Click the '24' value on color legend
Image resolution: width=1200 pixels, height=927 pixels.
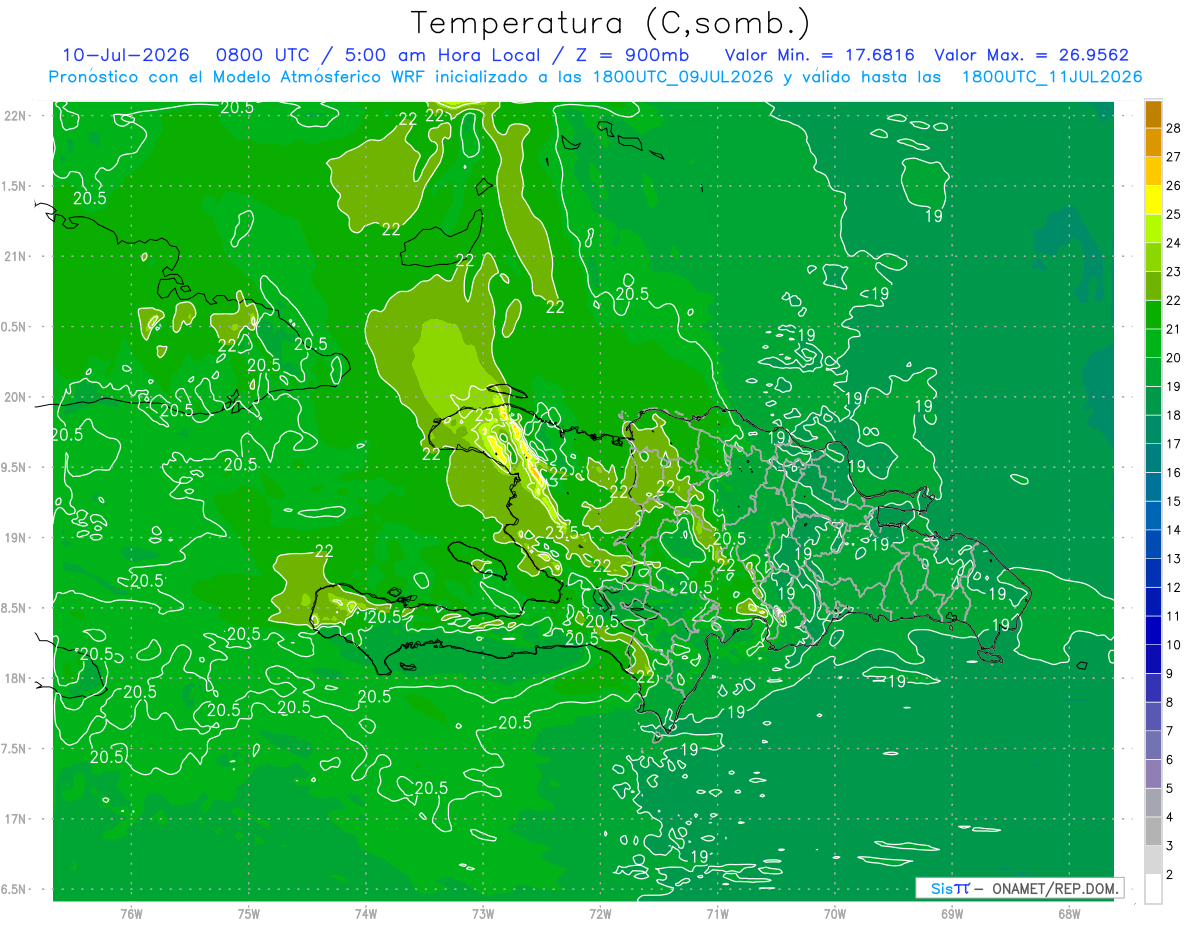(x=1175, y=243)
